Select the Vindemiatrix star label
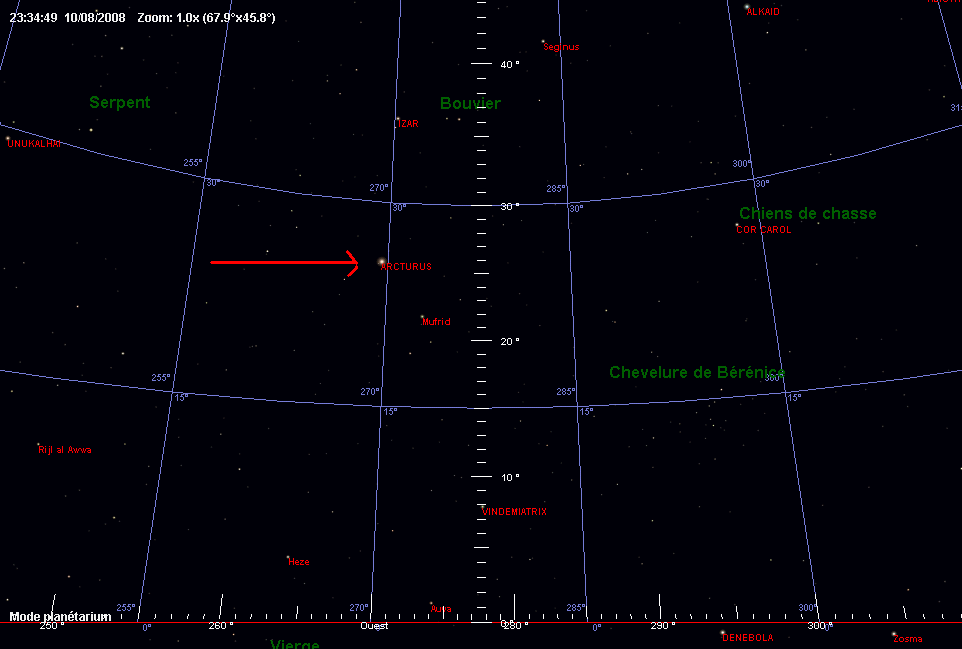 (514, 512)
